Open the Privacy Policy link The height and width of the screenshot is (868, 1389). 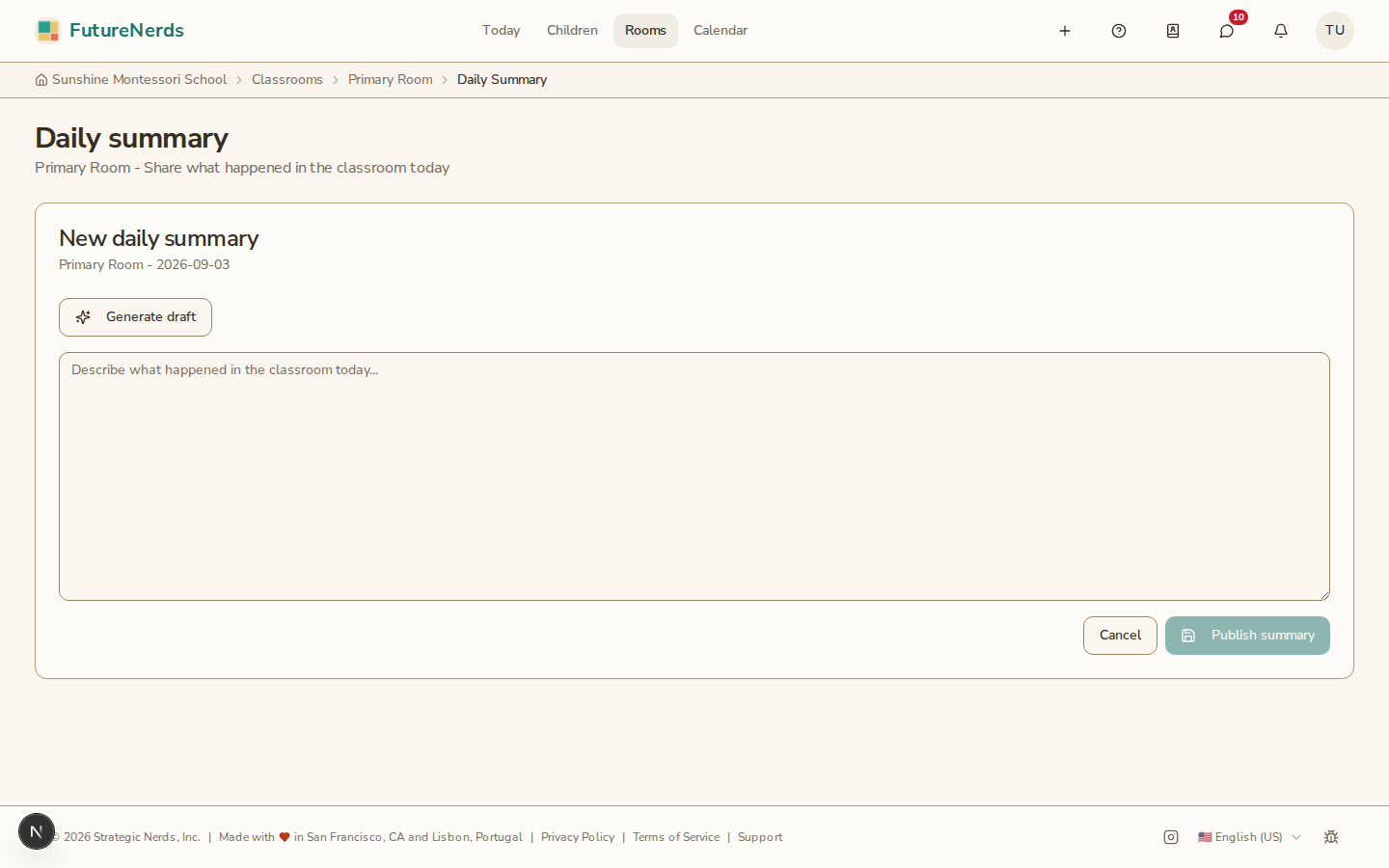(578, 837)
